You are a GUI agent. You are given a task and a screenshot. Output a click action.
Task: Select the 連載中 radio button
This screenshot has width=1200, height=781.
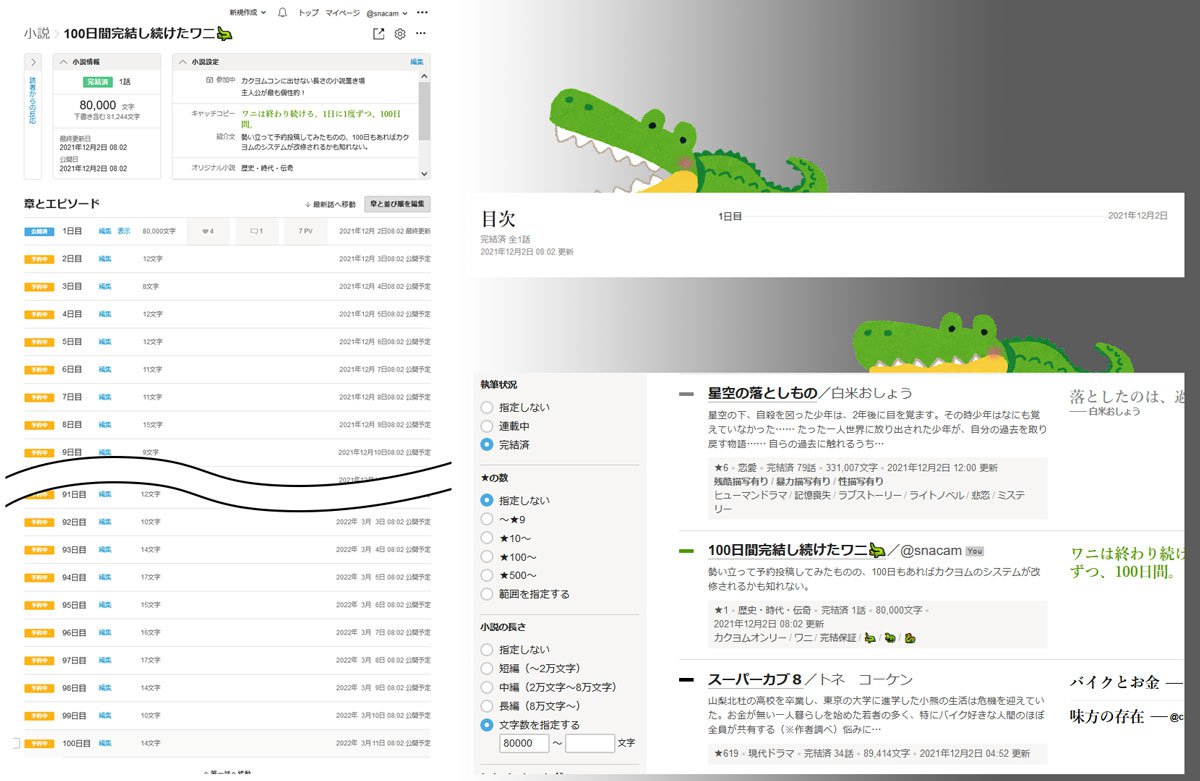pyautogui.click(x=487, y=426)
